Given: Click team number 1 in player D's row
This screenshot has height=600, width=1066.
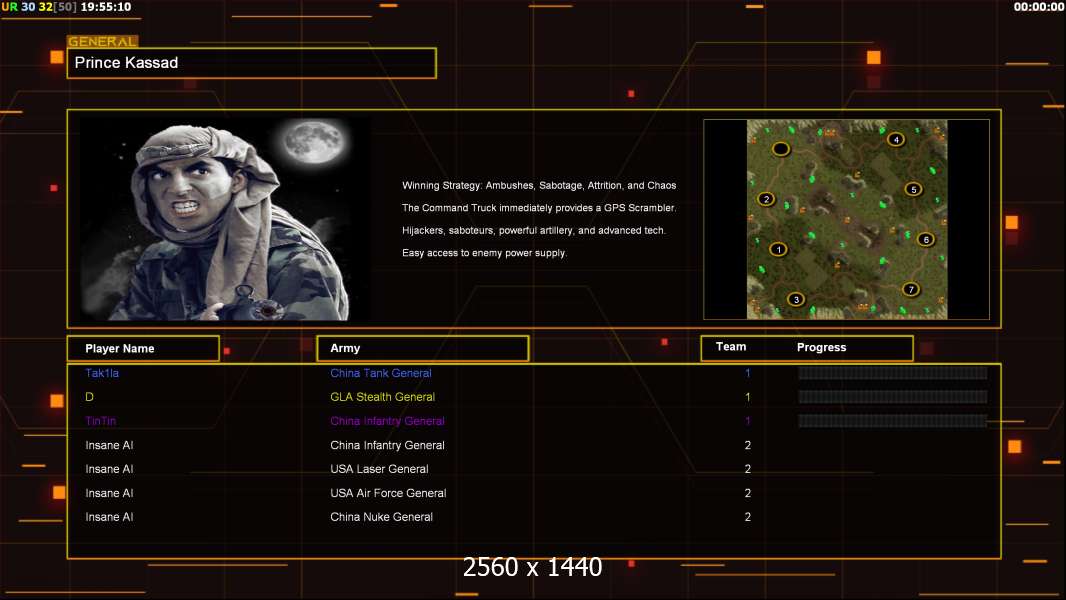Looking at the screenshot, I should 748,397.
